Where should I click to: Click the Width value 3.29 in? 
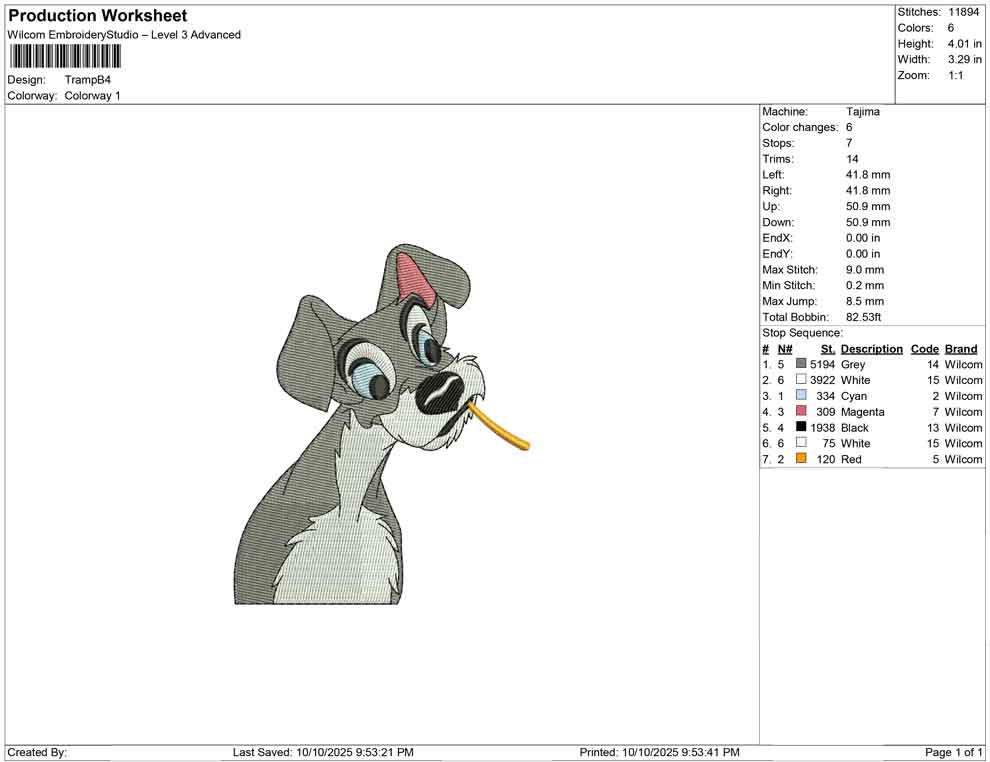point(965,59)
